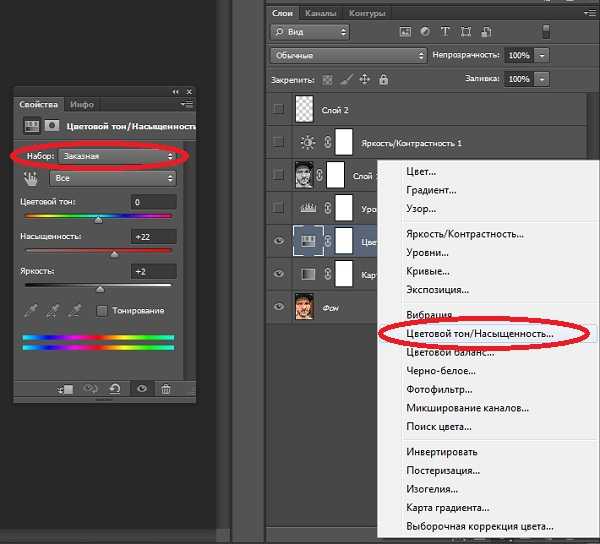
Task: Open Обычные blend mode dropdown
Action: 349,55
